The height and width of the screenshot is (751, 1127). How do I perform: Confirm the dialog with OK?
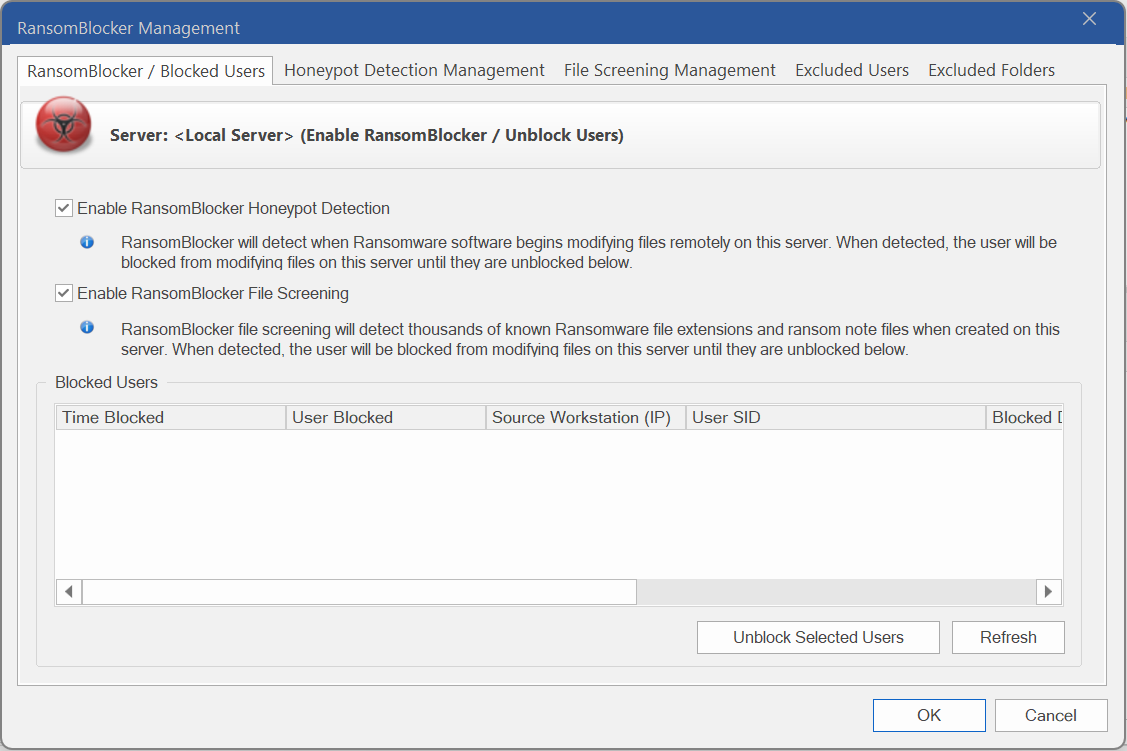tap(929, 715)
